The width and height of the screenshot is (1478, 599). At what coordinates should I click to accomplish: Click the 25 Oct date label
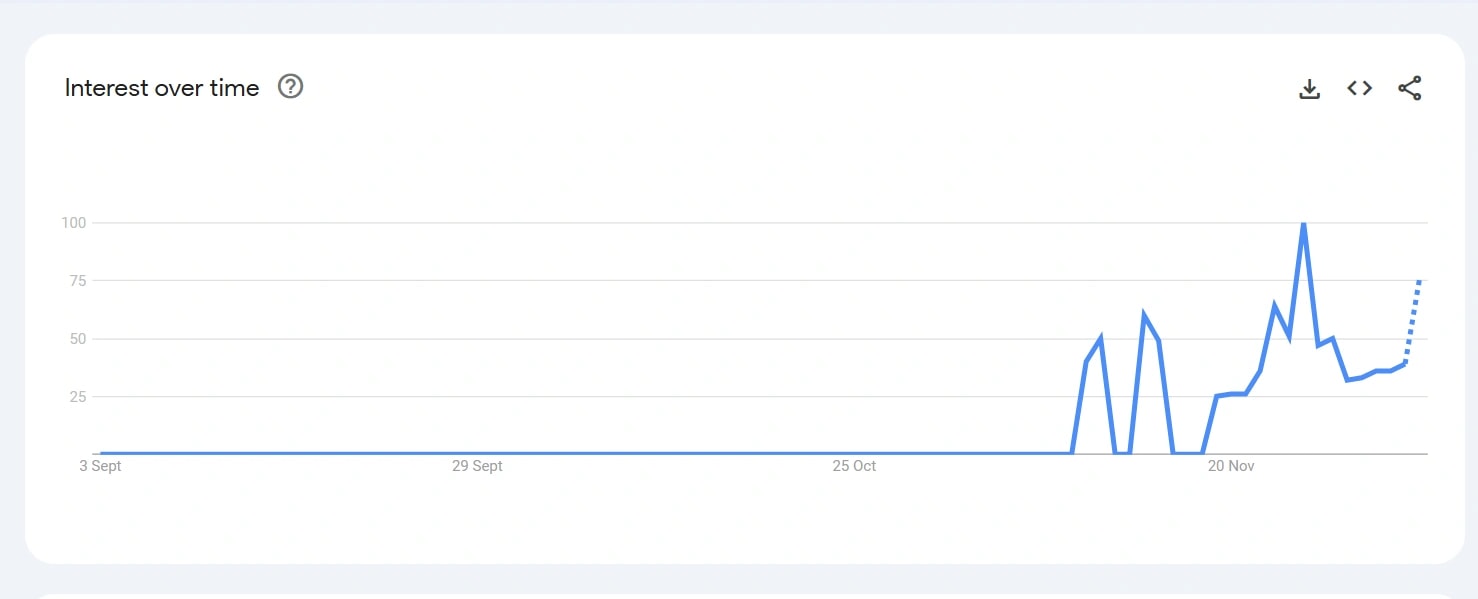(854, 466)
